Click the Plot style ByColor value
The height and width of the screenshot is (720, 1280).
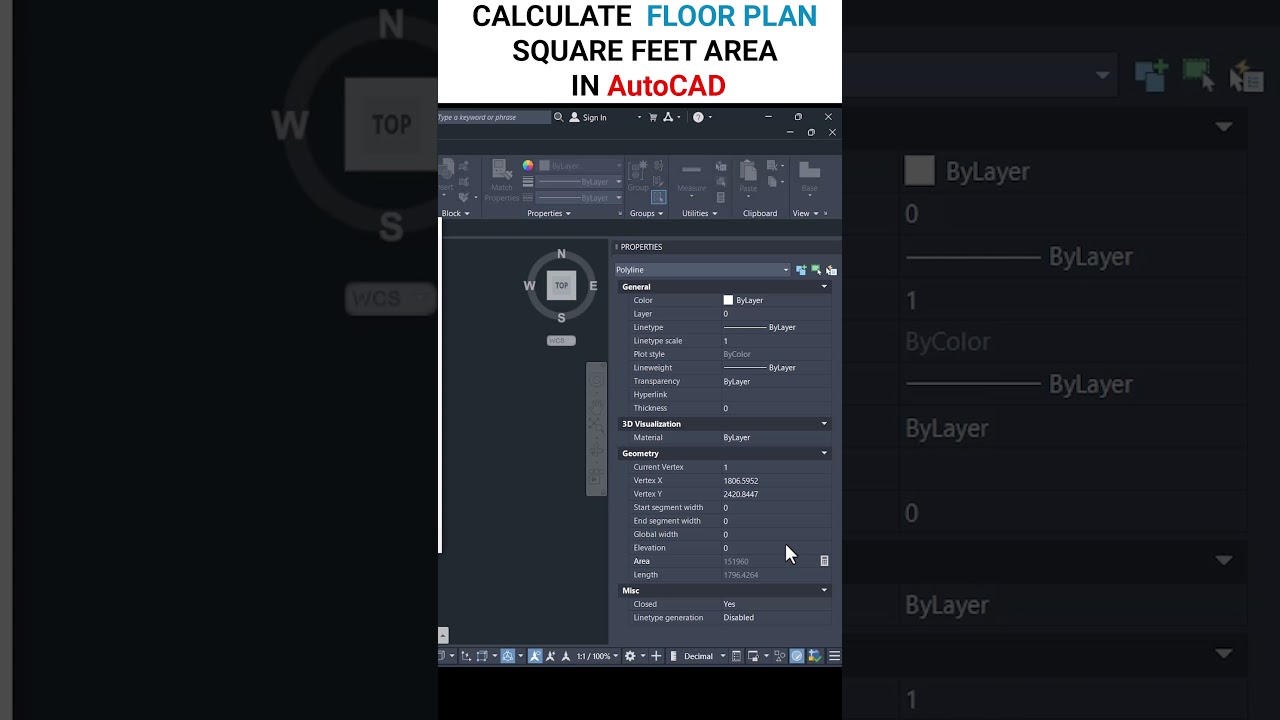737,354
